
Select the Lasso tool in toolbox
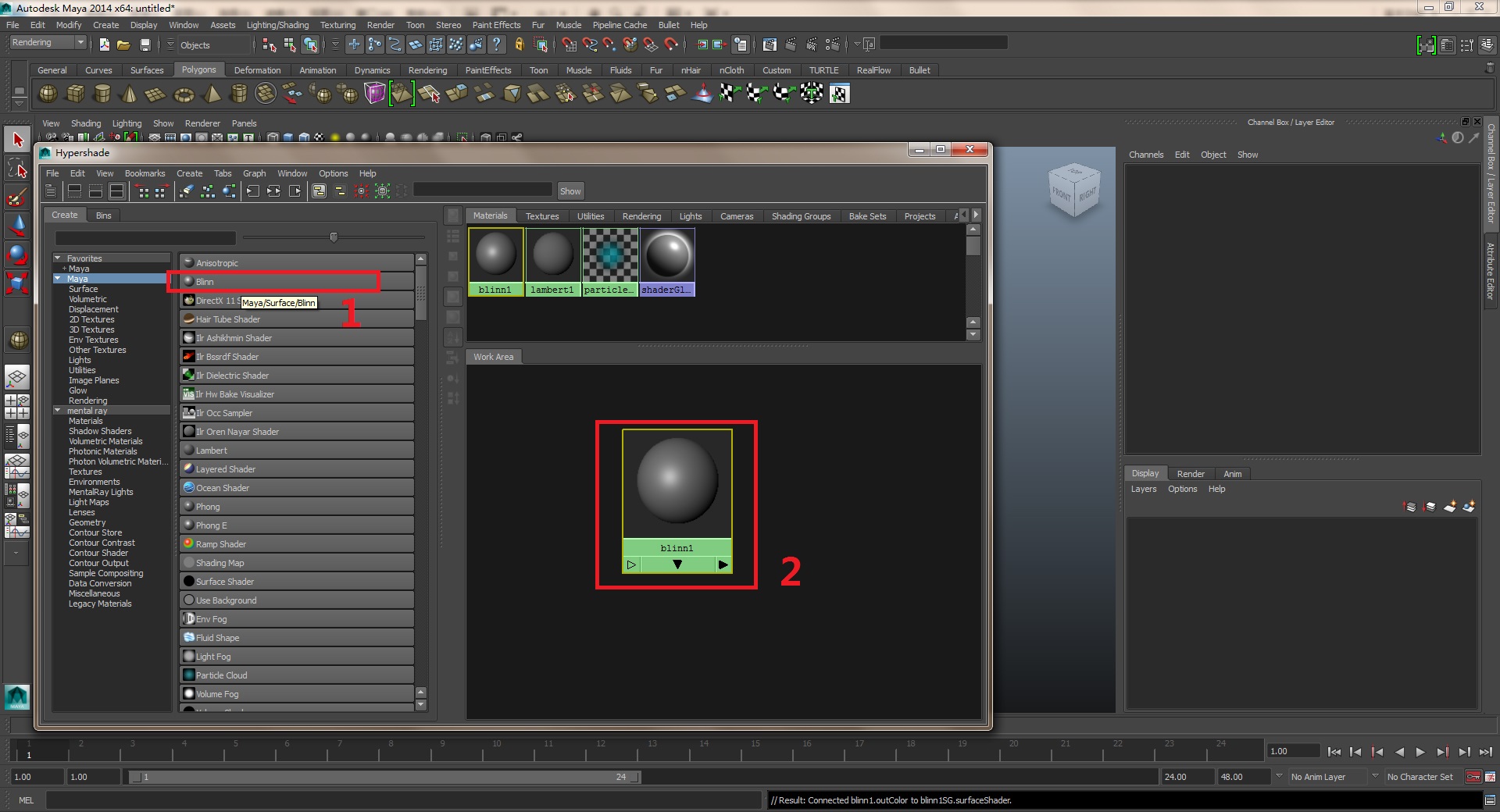(x=17, y=168)
